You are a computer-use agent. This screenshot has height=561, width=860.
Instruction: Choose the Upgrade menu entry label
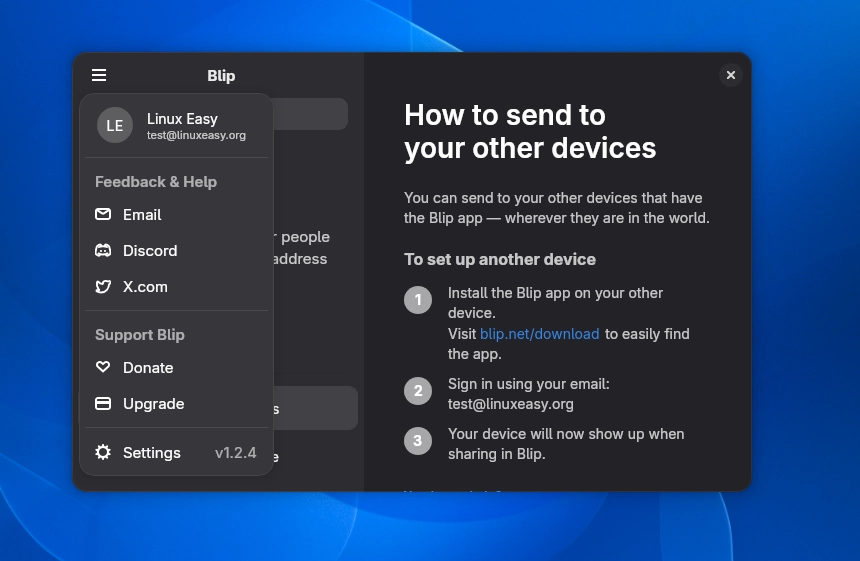tap(154, 404)
